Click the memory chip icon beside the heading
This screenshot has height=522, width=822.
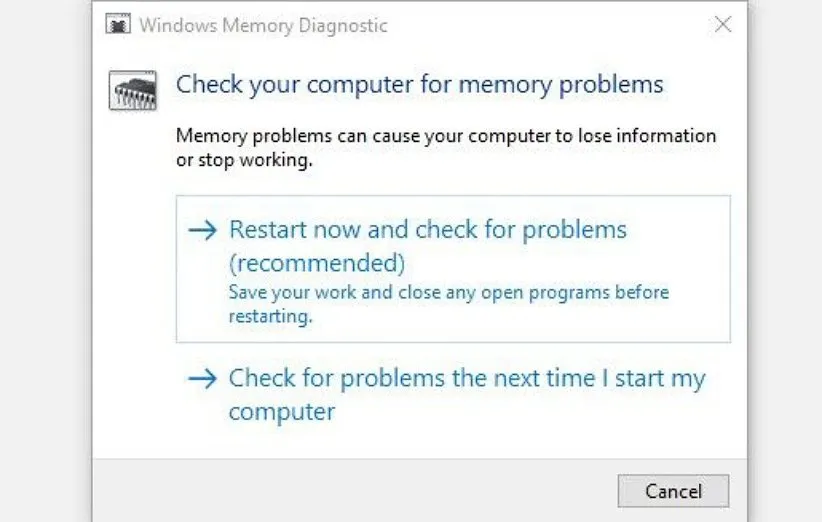coord(129,90)
